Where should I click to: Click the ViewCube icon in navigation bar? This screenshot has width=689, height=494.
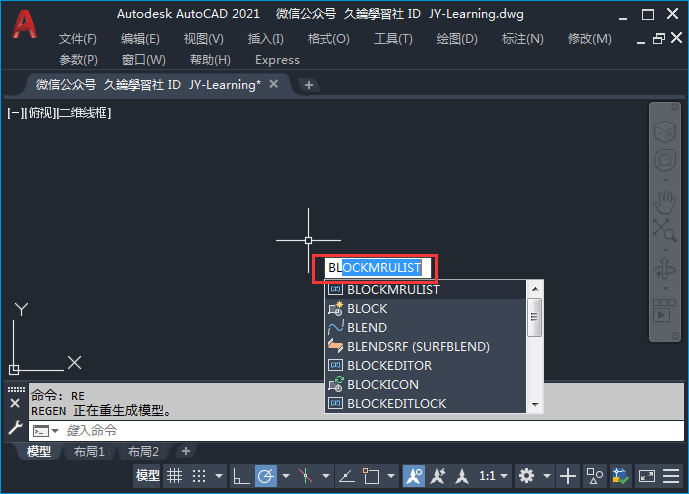pos(664,131)
